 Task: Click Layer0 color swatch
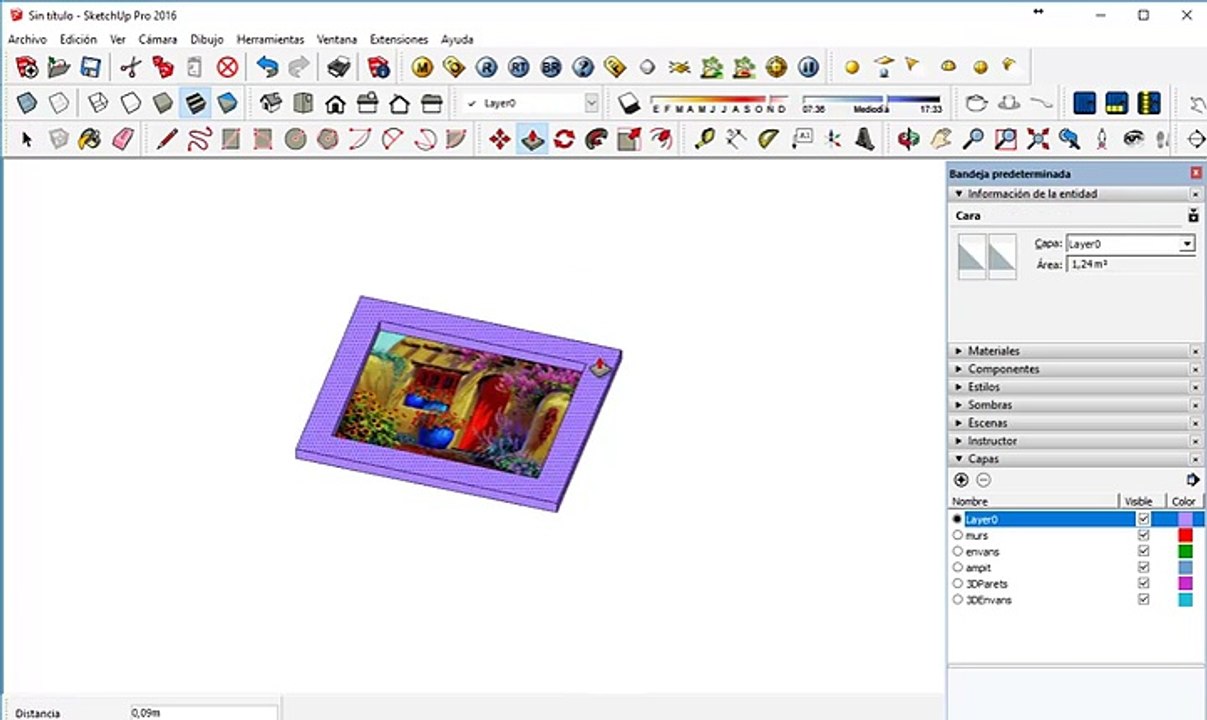pyautogui.click(x=1185, y=520)
